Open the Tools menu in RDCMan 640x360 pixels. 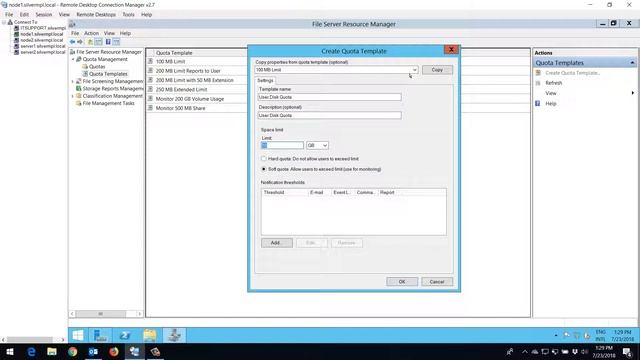[x=128, y=14]
